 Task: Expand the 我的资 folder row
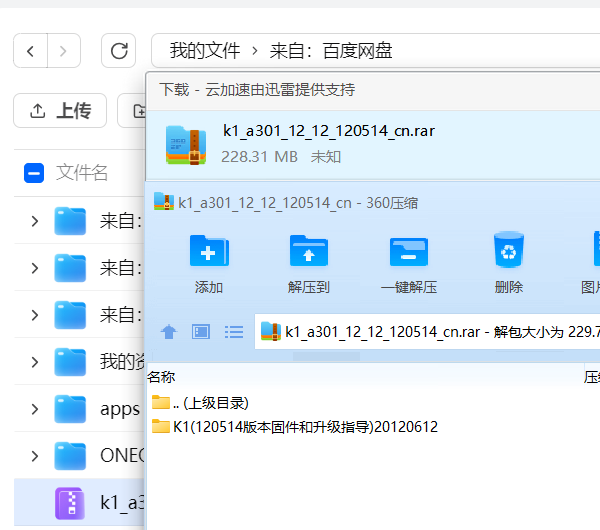point(35,362)
